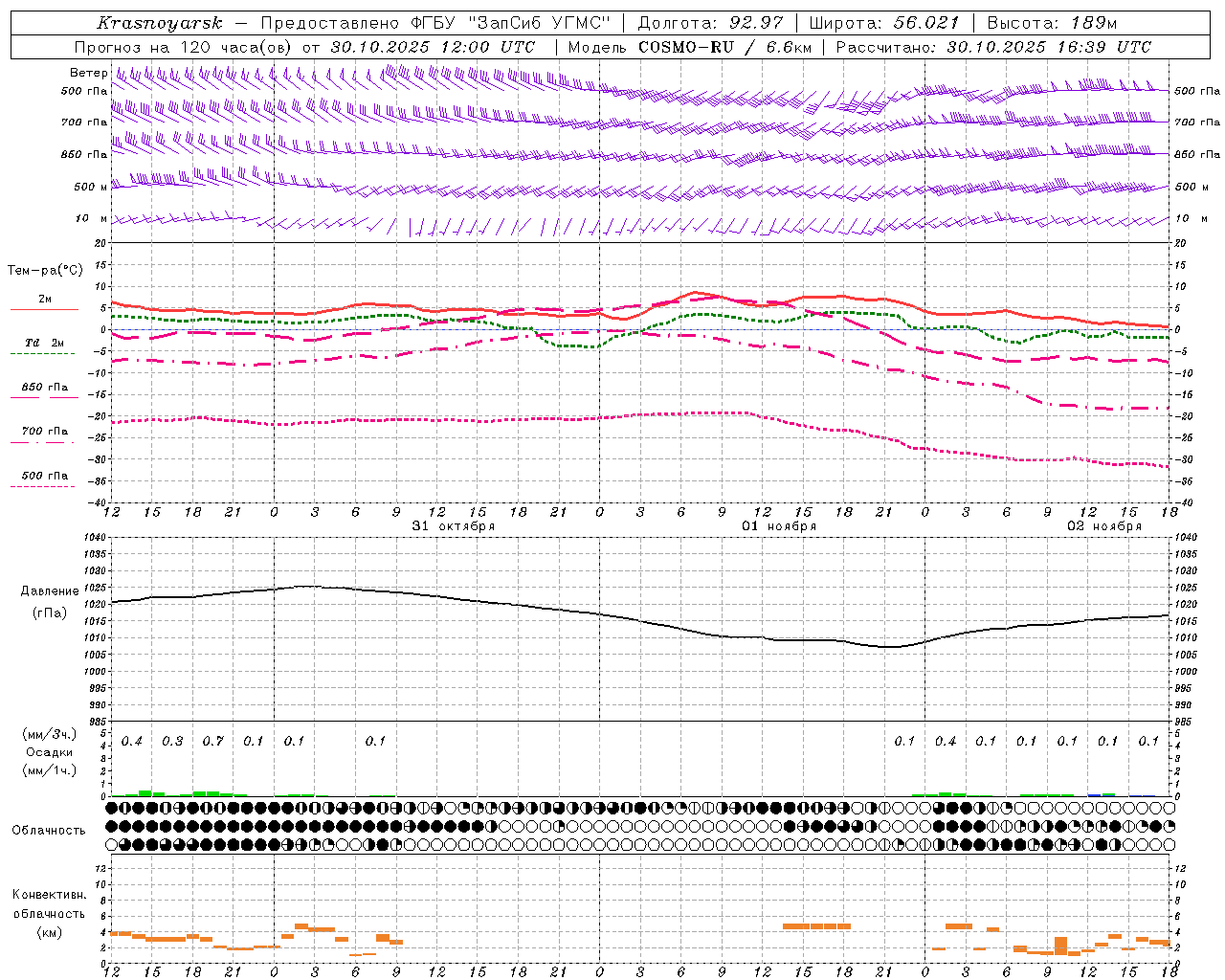Click the 'Давление' pressure panel label

click(50, 591)
